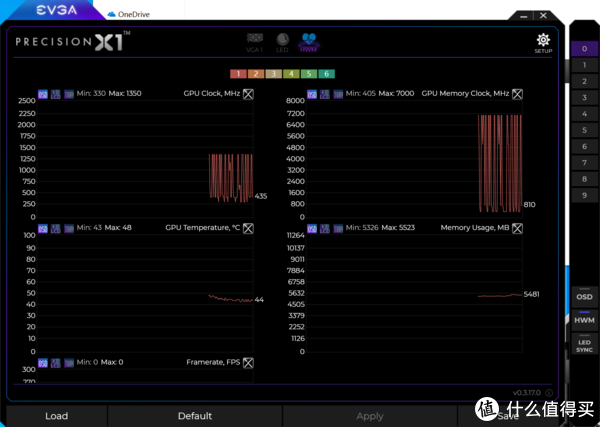This screenshot has height=427, width=600.
Task: Click GPU Clock current value 435
Action: pos(261,196)
